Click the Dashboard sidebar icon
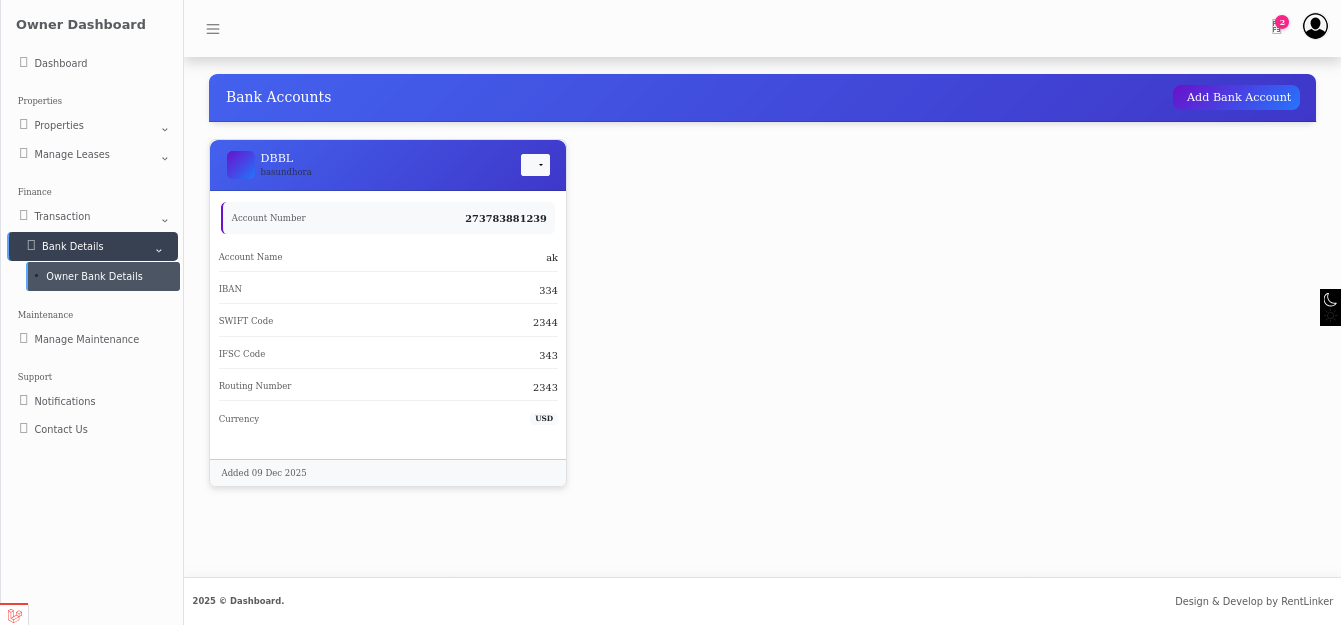The width and height of the screenshot is (1341, 625). click(24, 63)
